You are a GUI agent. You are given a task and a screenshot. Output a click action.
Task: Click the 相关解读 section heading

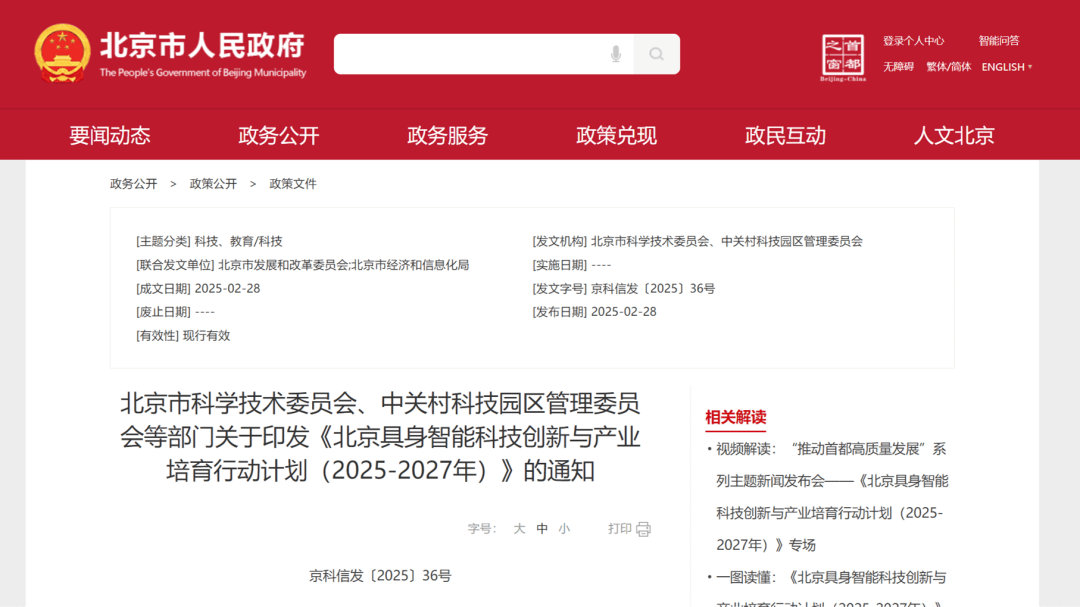[x=736, y=417]
